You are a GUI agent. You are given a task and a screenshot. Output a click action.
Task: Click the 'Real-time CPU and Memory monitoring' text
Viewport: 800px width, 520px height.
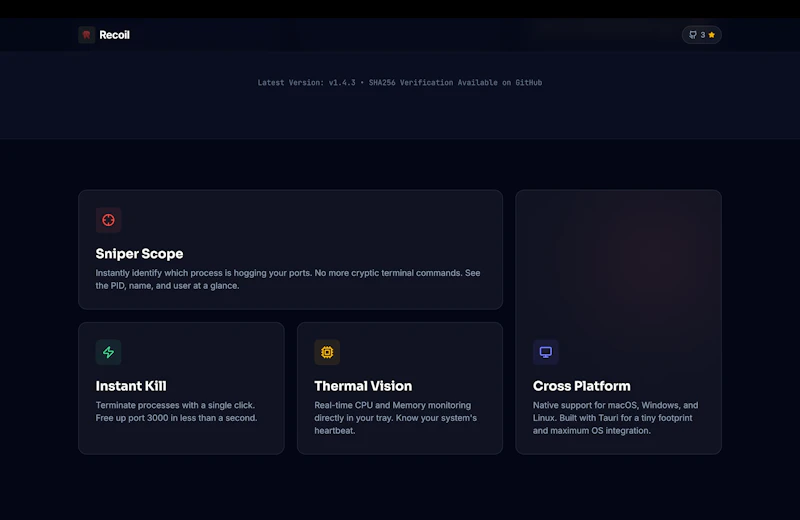pos(395,417)
